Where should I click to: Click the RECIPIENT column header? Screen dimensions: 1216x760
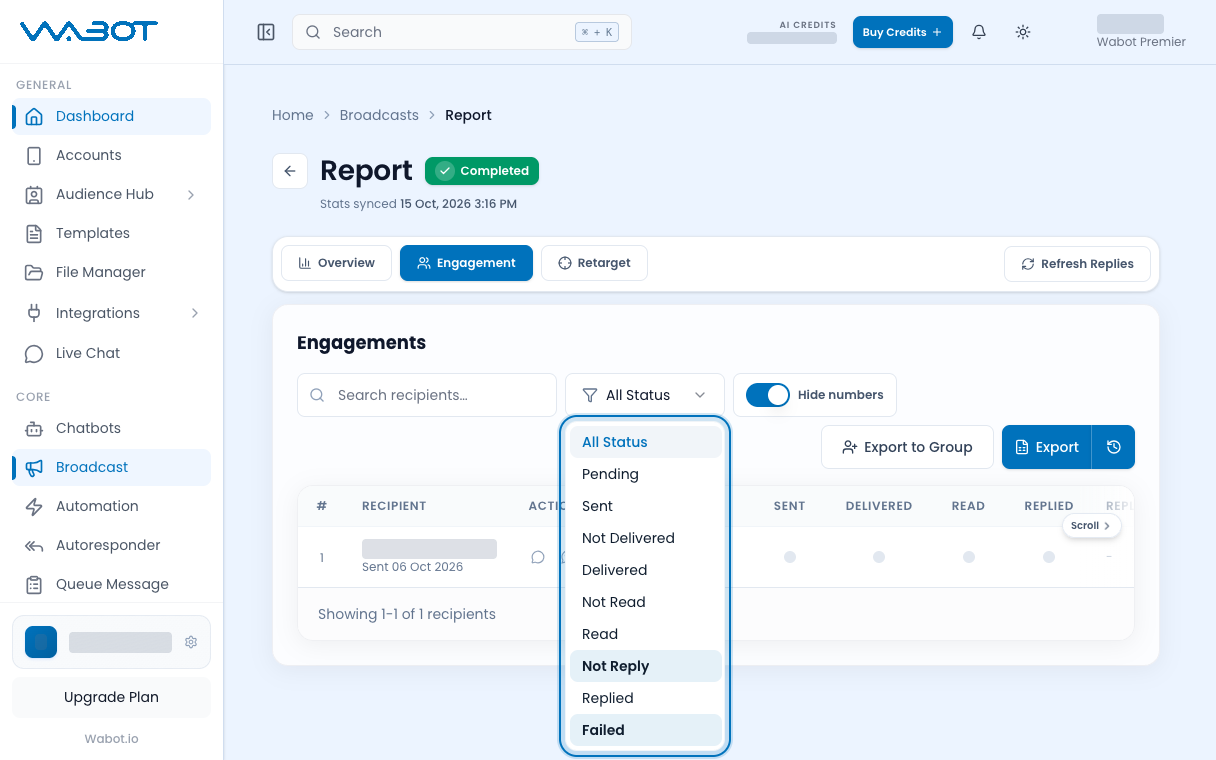[x=394, y=506]
